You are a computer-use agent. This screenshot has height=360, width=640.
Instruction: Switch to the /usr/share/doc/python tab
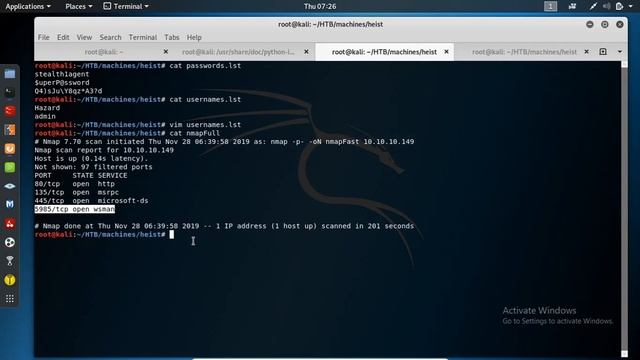(238, 52)
